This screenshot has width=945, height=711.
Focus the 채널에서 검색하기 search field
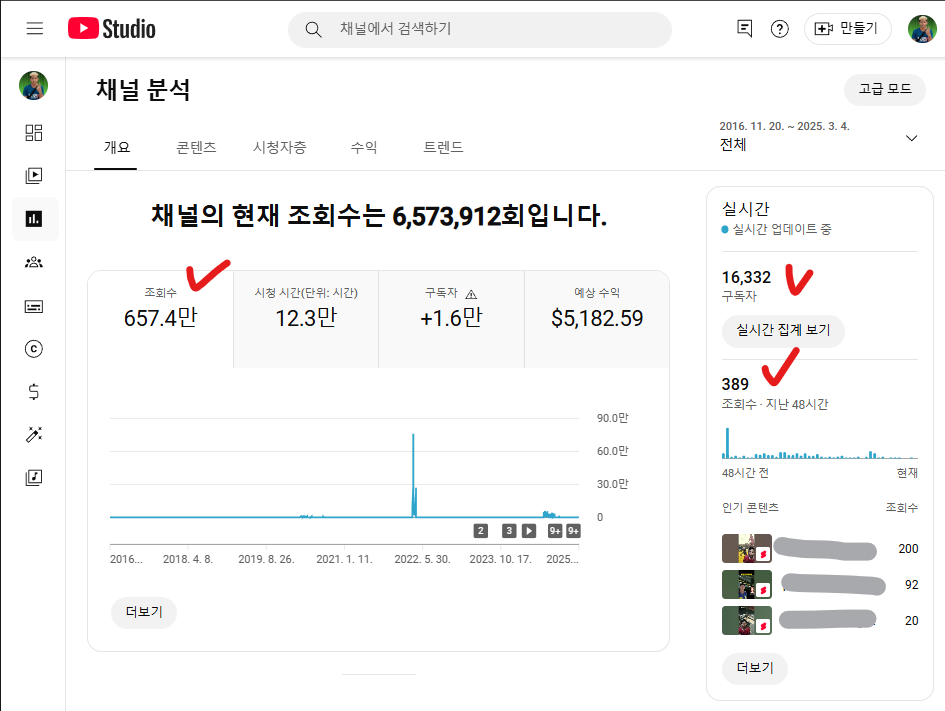pos(480,29)
